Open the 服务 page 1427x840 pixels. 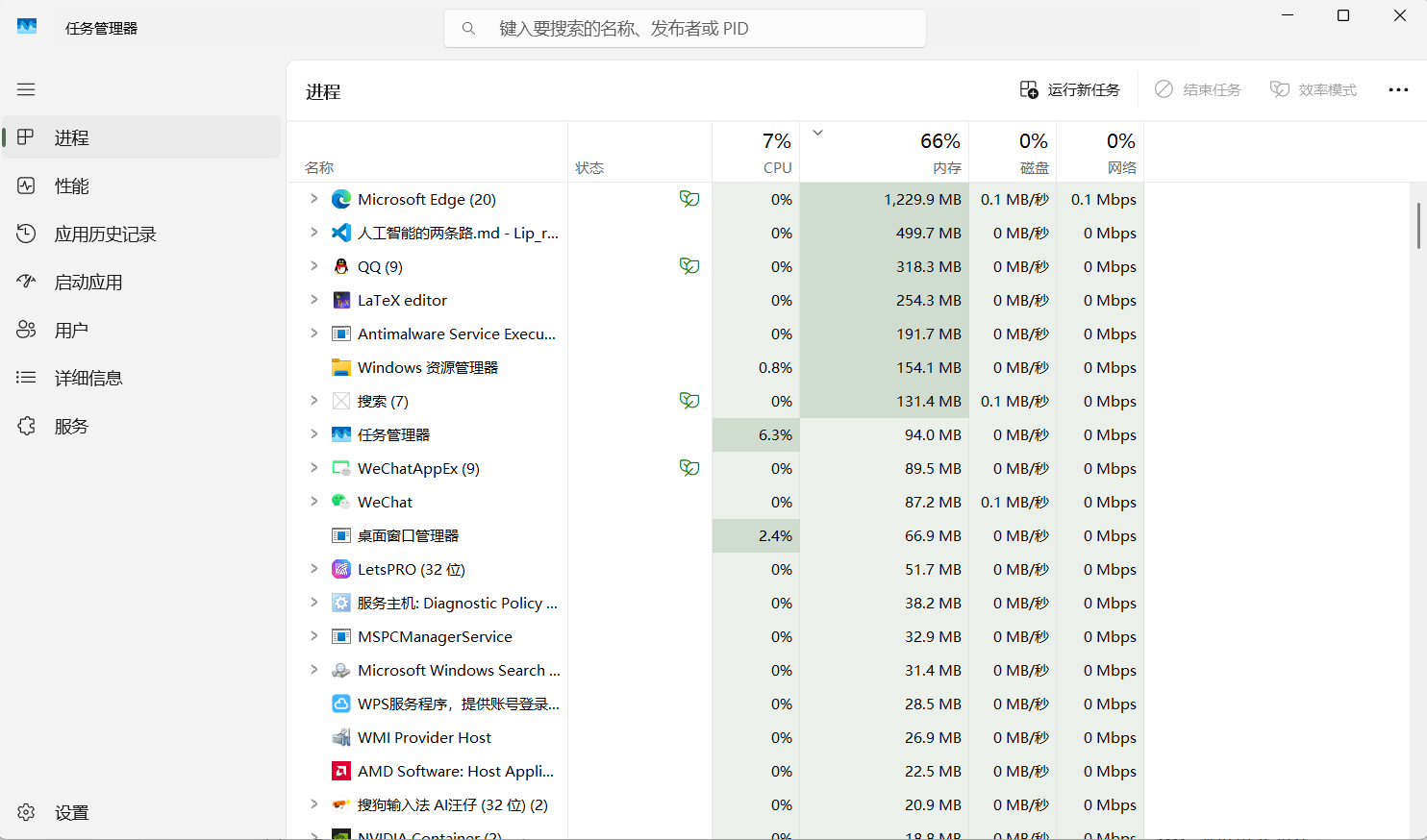[x=141, y=426]
